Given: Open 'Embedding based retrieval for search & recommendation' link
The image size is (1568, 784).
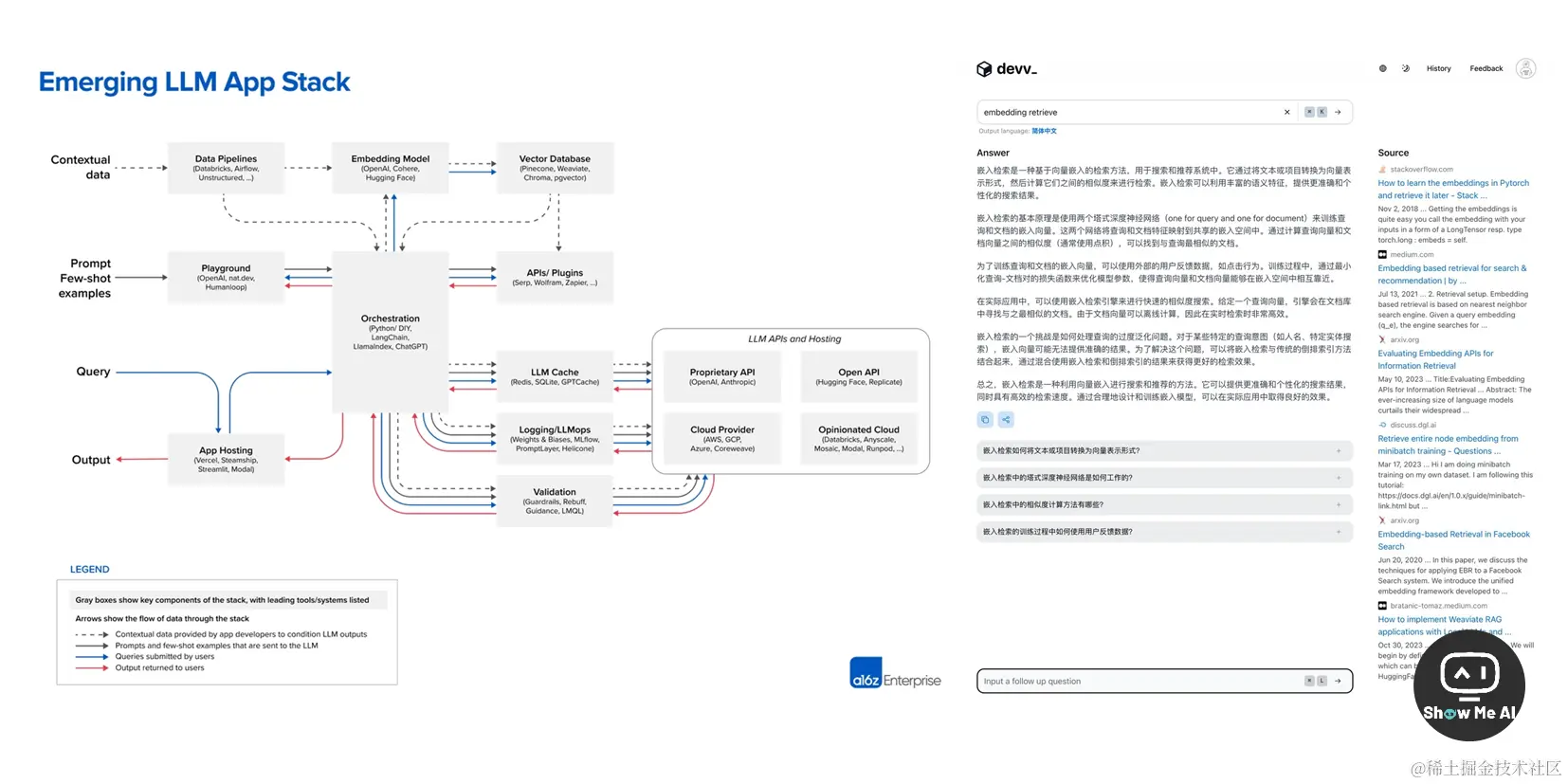Looking at the screenshot, I should coord(1452,274).
